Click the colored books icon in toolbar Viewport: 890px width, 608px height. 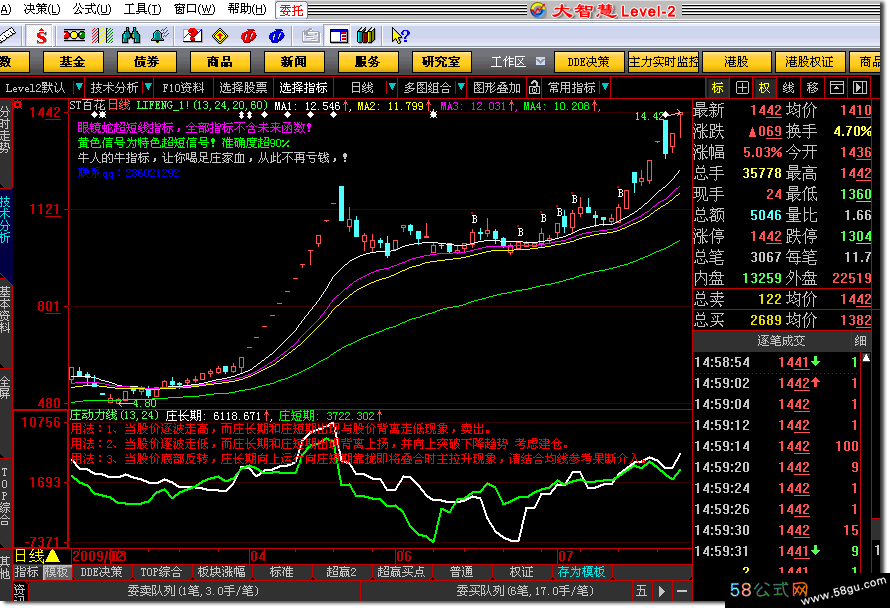[366, 36]
